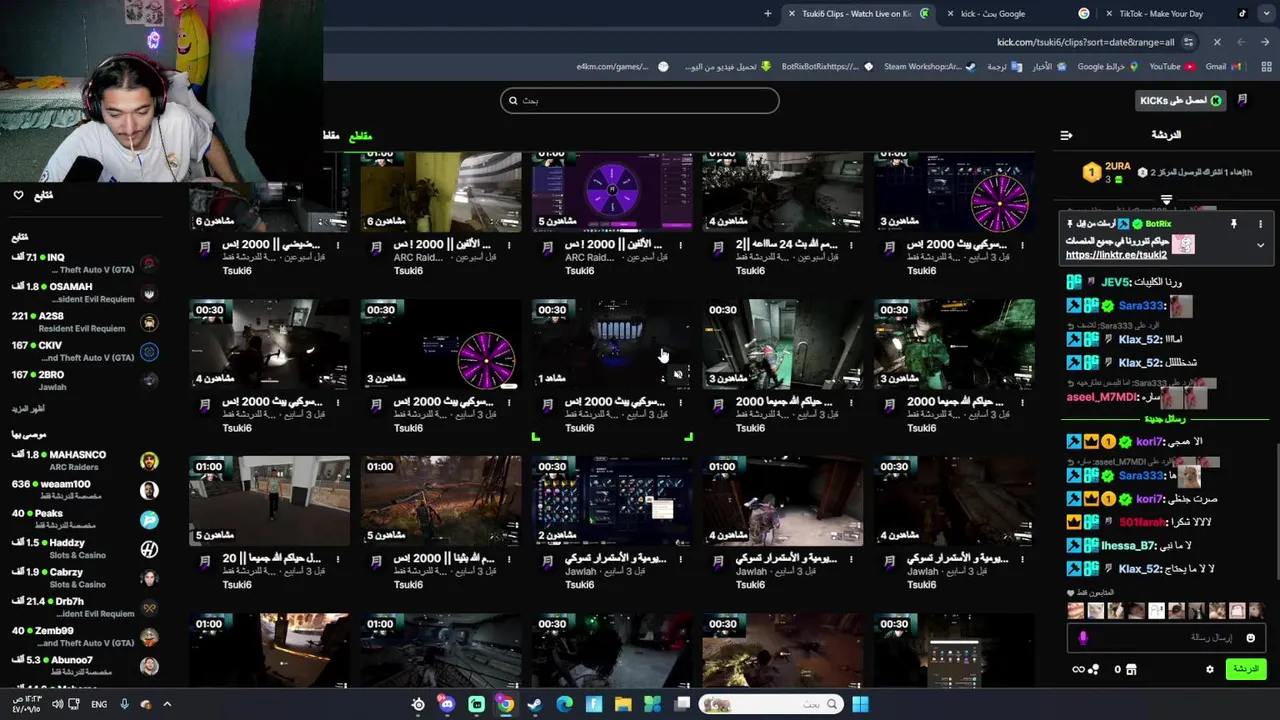Screen dimensions: 1280x720
Task: Open options of the first Jawlah clip
Action: (x=680, y=560)
